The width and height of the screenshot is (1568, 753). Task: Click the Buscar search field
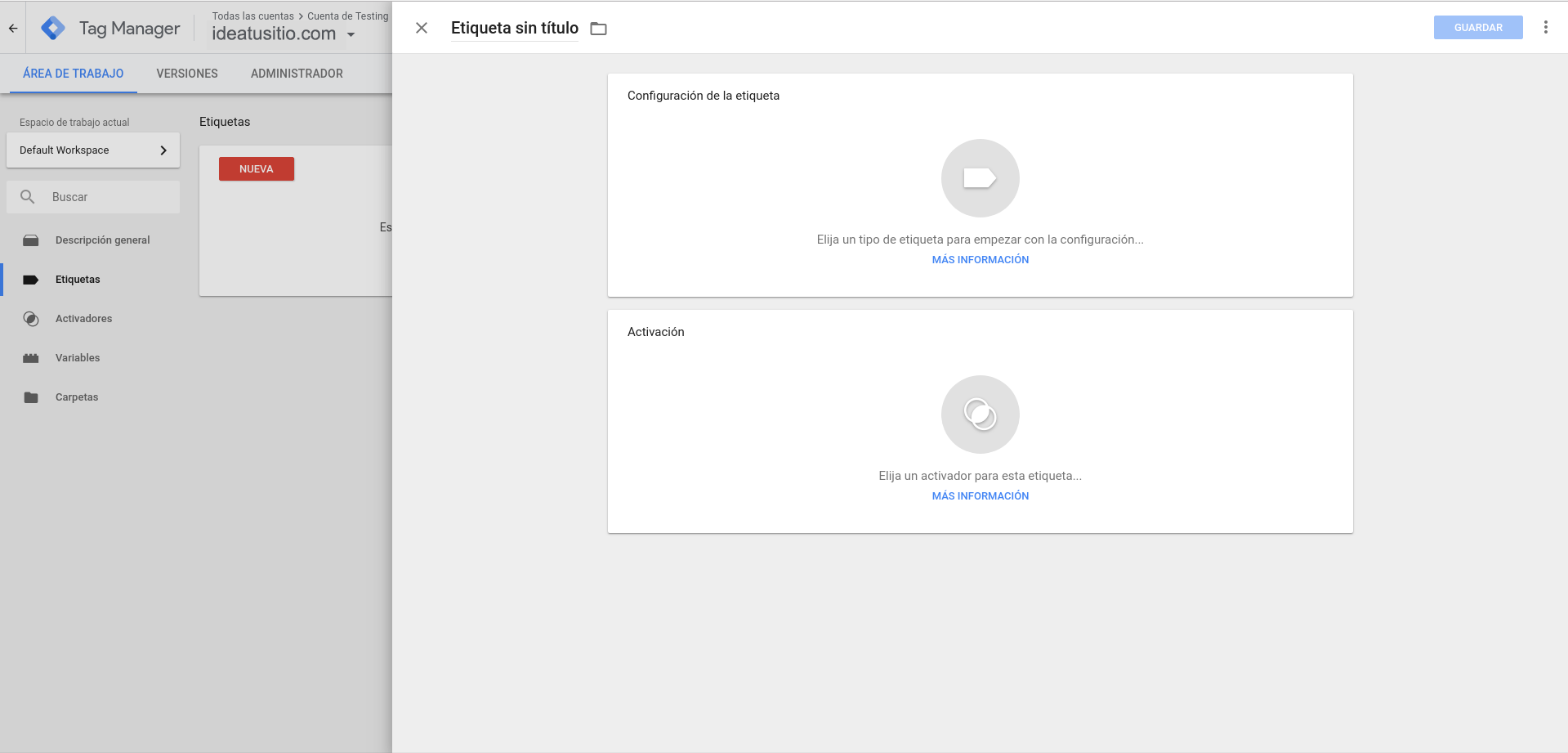[110, 197]
